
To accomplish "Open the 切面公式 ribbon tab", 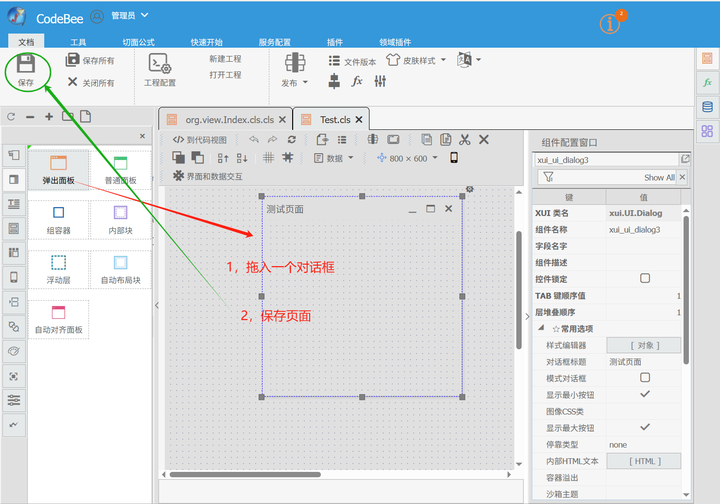I will tap(138, 42).
